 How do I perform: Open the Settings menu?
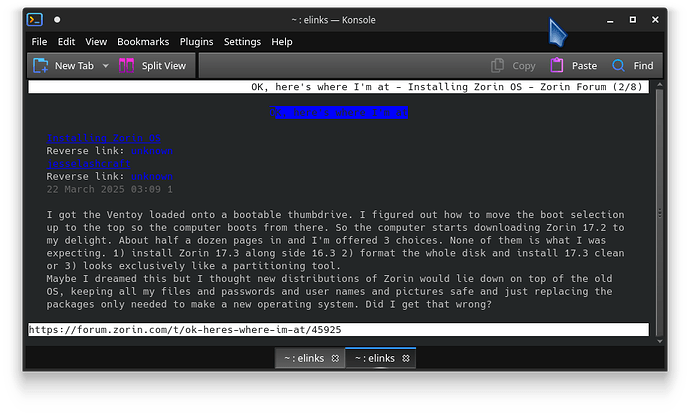[x=242, y=42]
